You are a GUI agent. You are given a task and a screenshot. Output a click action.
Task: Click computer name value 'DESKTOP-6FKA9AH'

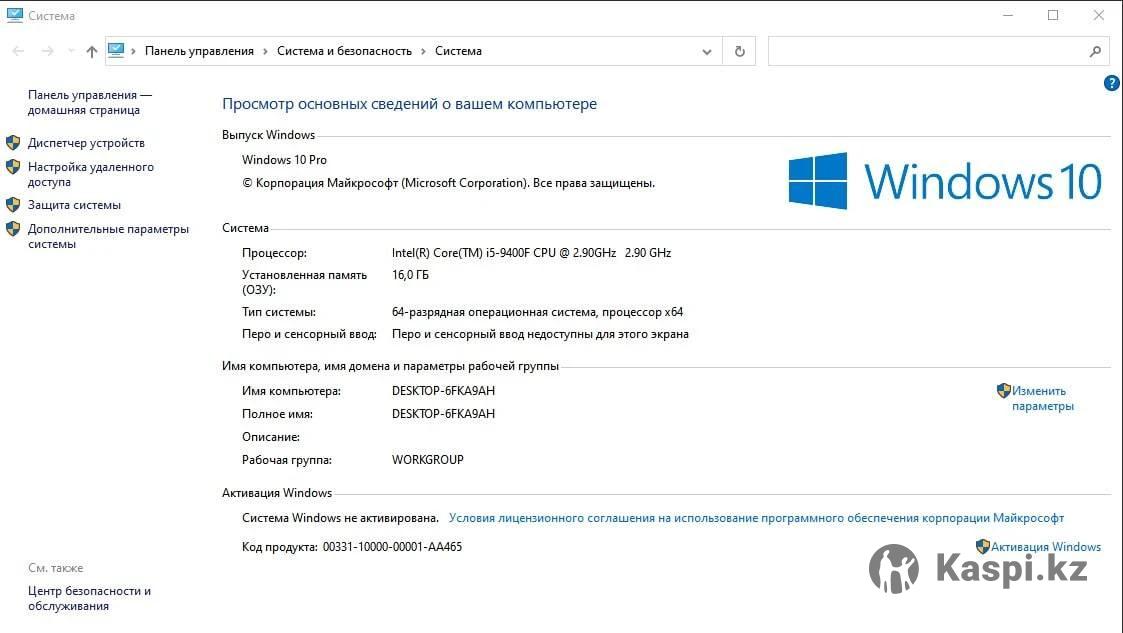(443, 391)
